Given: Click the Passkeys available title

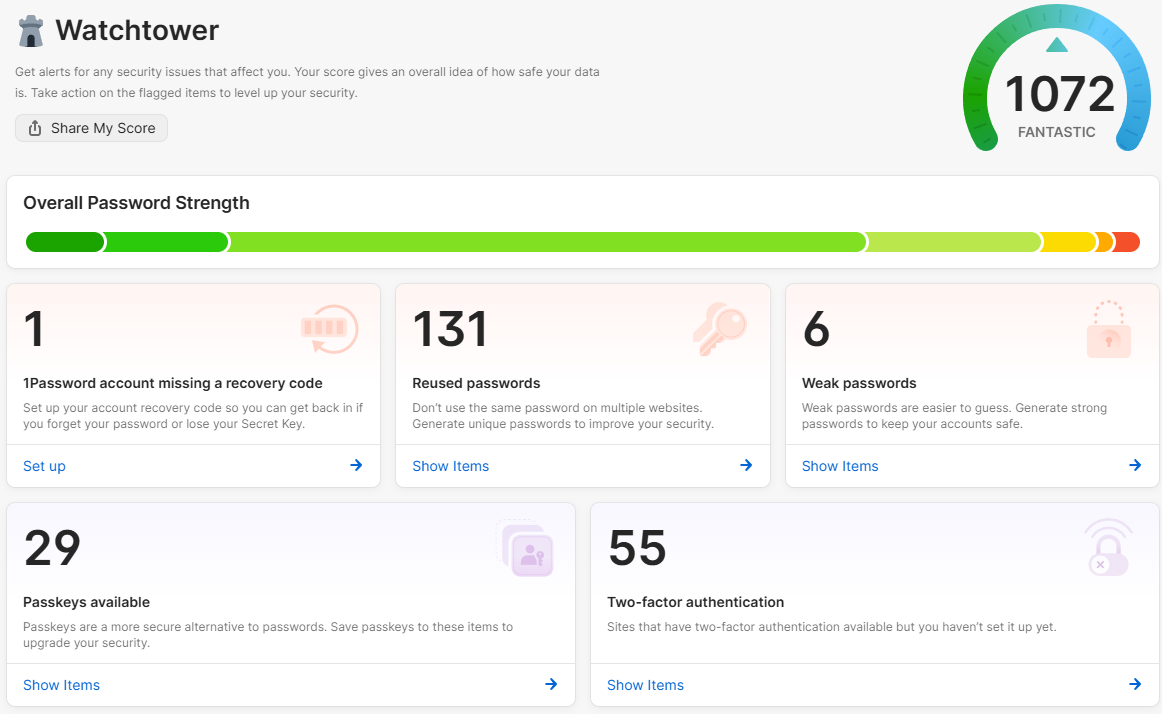Looking at the screenshot, I should tap(87, 602).
